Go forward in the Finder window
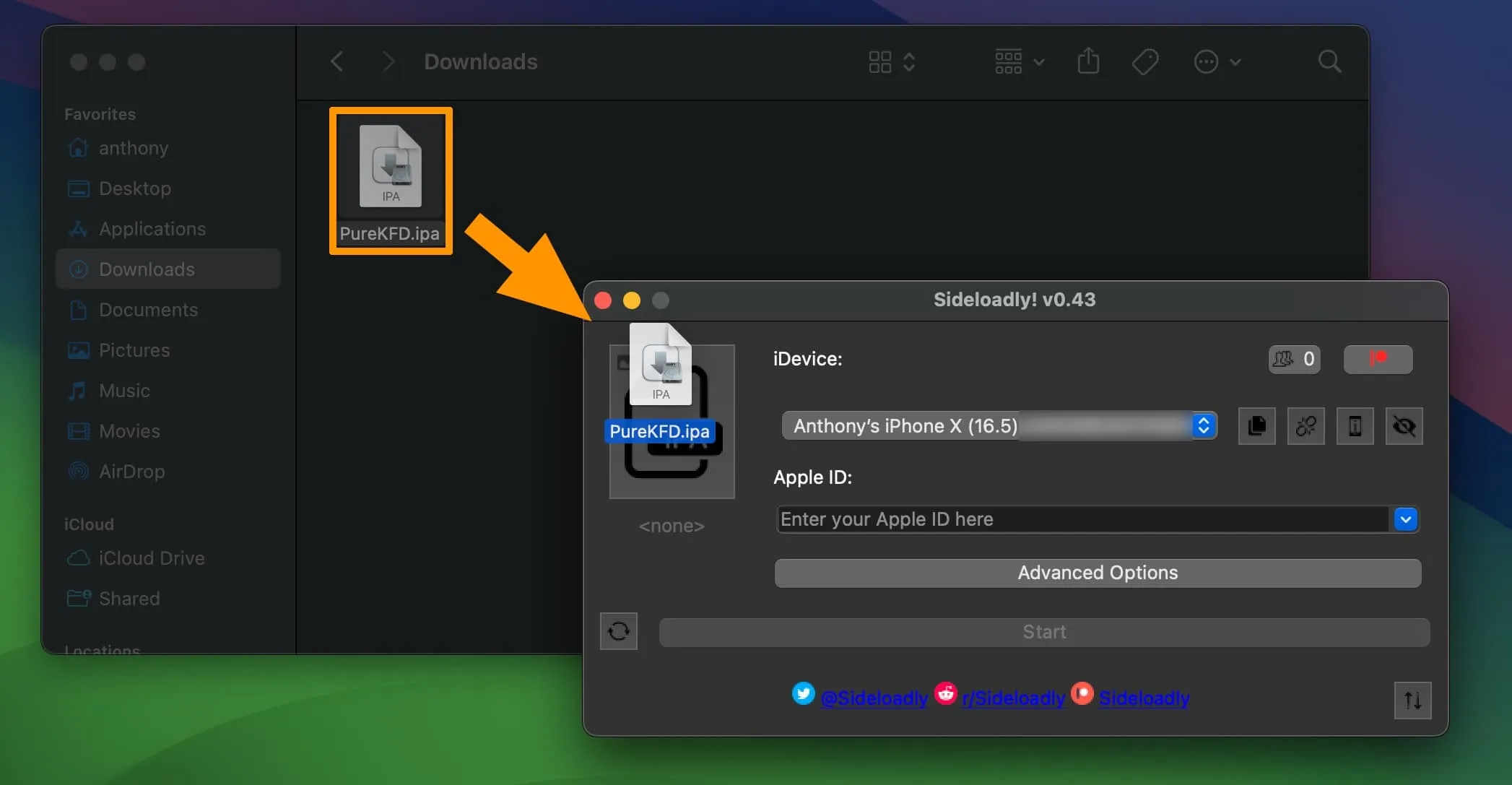This screenshot has width=1512, height=785. tap(388, 61)
